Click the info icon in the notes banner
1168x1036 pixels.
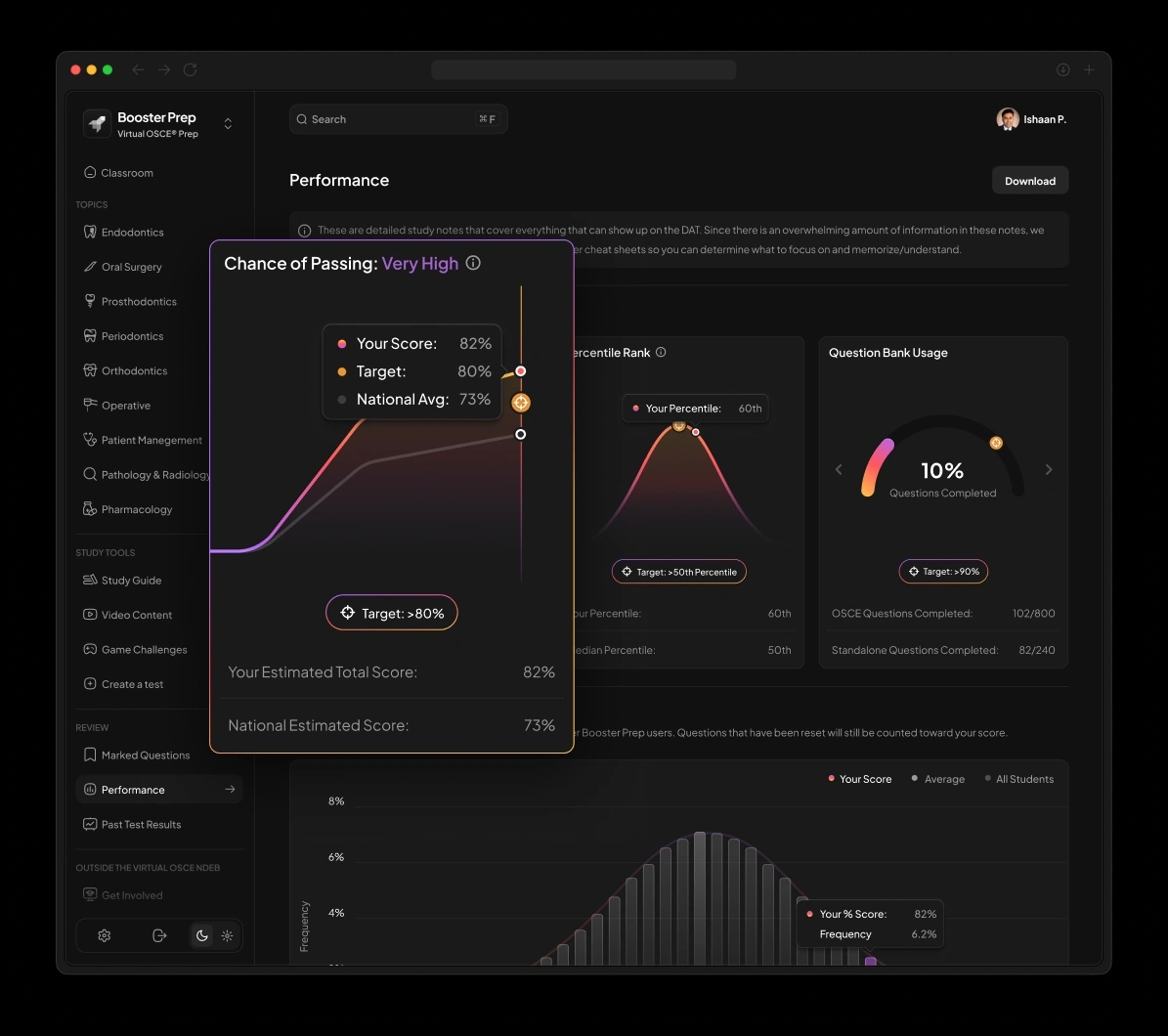(304, 231)
